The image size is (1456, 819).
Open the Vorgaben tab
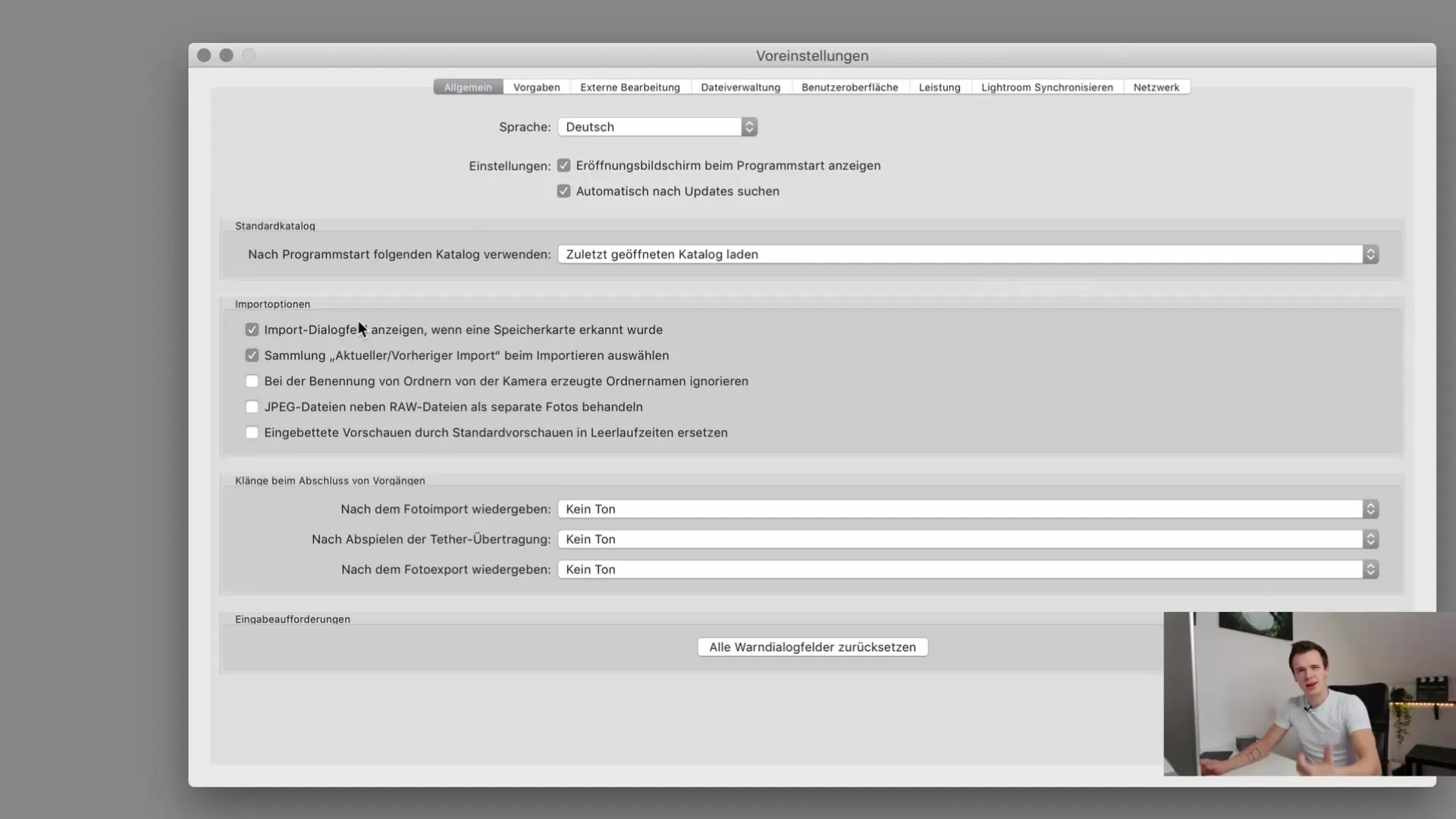tap(536, 87)
